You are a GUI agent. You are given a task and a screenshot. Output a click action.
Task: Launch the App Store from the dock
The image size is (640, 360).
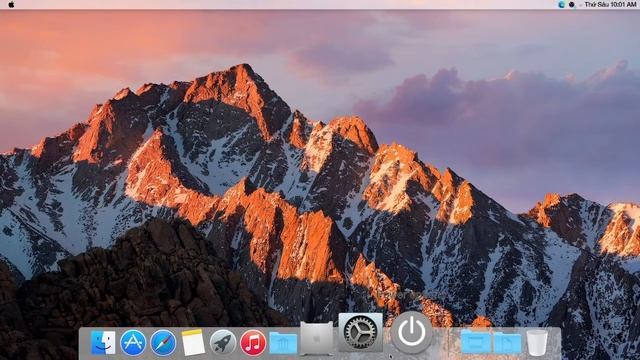(133, 342)
